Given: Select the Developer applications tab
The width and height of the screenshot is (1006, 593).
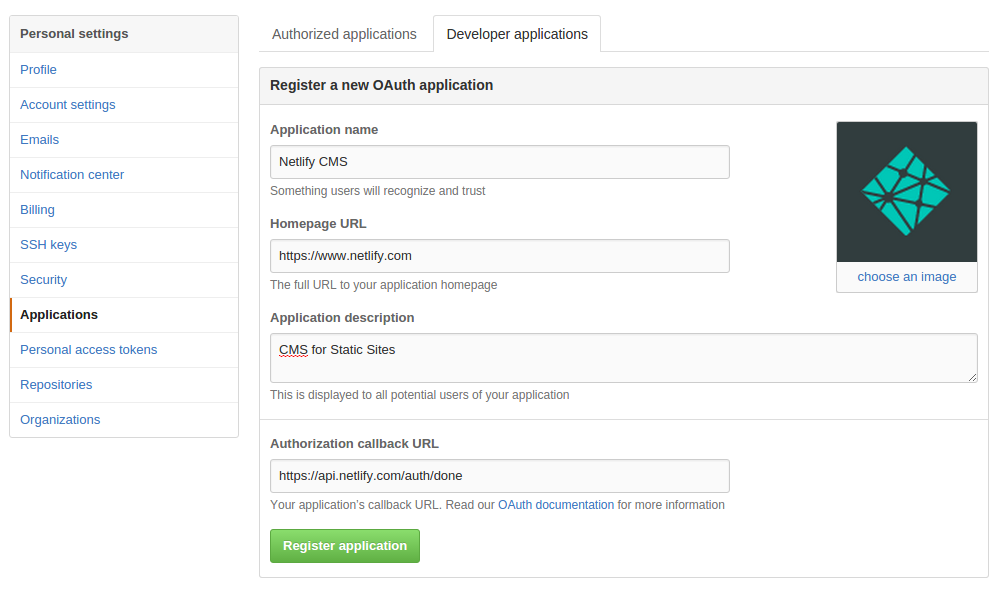Looking at the screenshot, I should click(517, 33).
